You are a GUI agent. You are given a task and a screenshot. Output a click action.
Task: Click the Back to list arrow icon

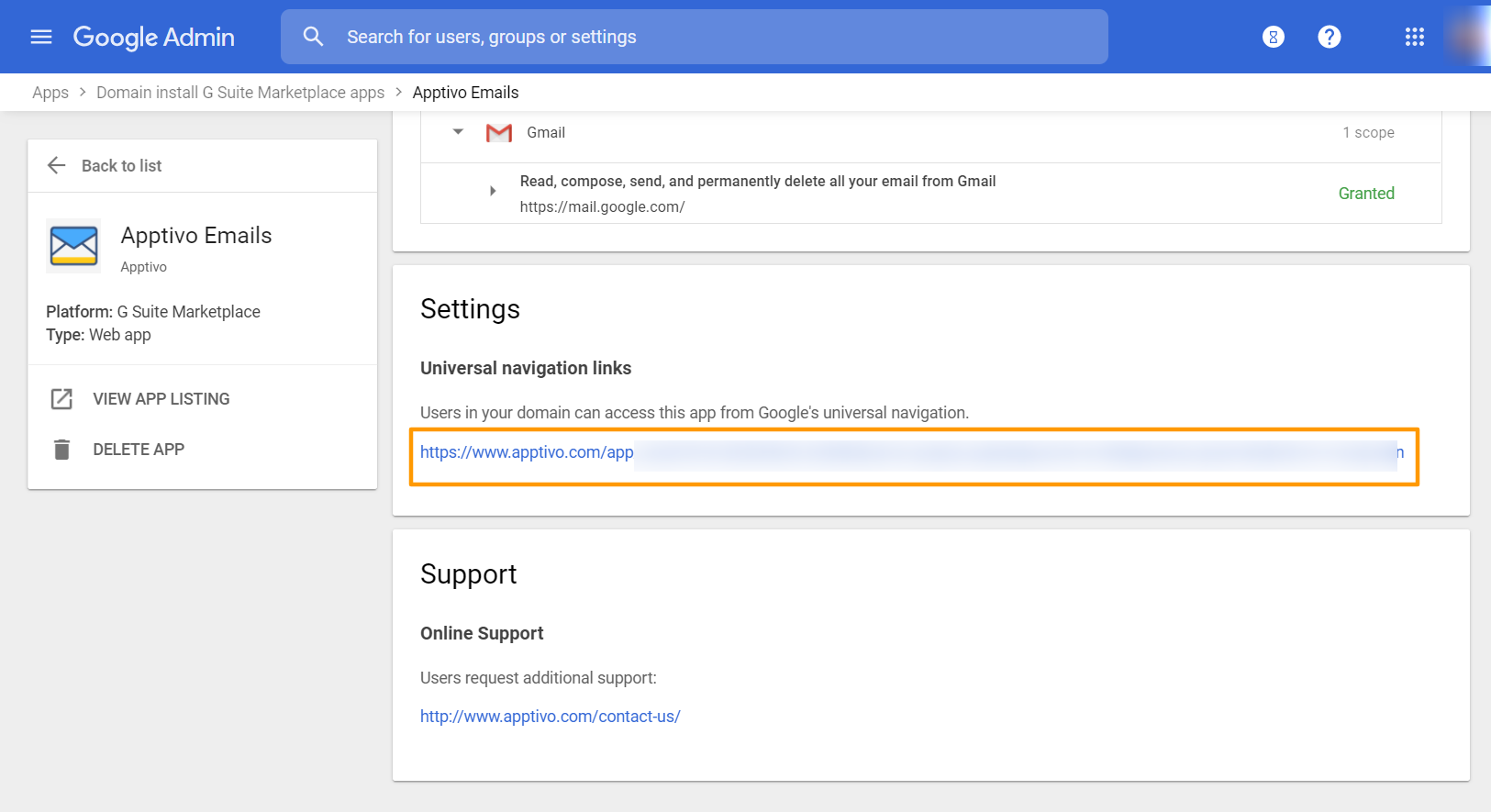pyautogui.click(x=57, y=165)
